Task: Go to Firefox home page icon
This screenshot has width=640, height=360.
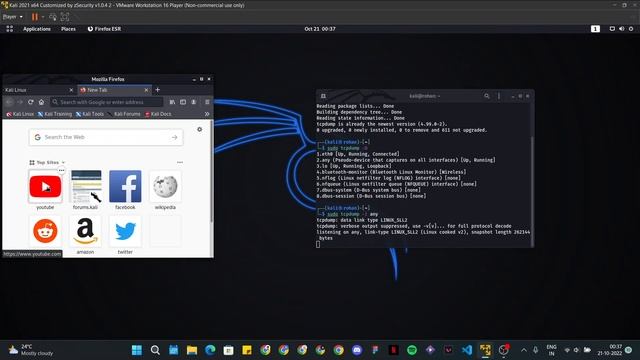Action: tap(41, 102)
